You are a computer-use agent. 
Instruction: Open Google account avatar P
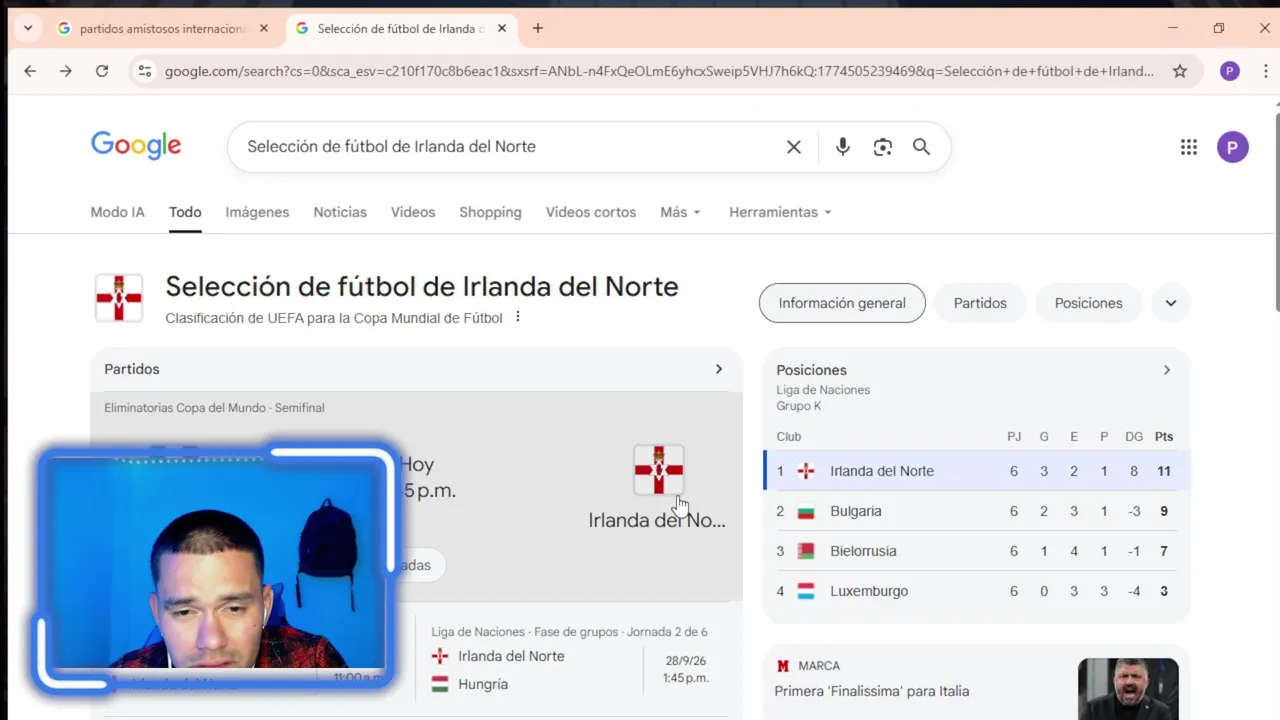coord(1233,147)
